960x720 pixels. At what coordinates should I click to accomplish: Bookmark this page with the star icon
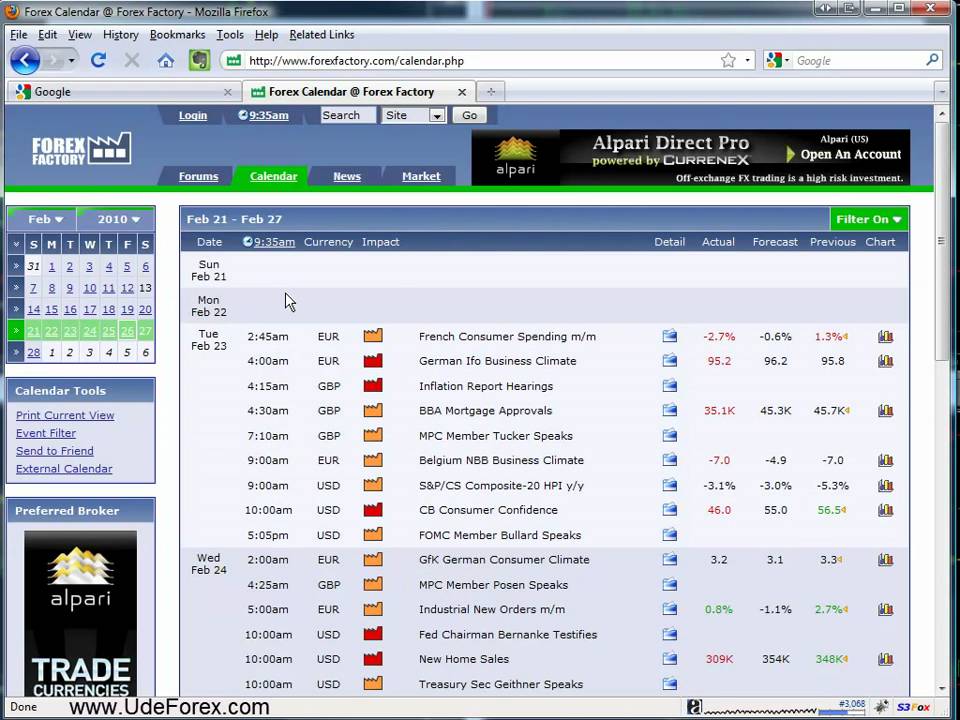728,60
